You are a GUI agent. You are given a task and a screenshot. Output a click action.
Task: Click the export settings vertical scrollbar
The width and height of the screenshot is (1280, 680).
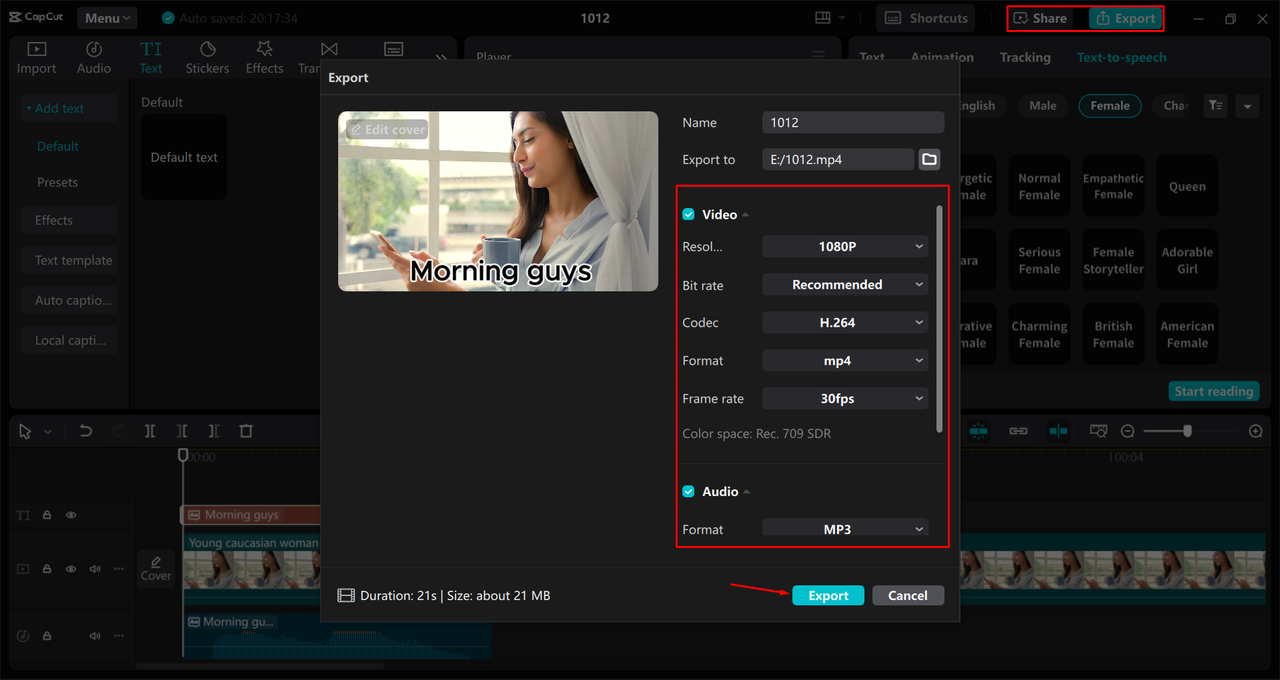(x=939, y=318)
